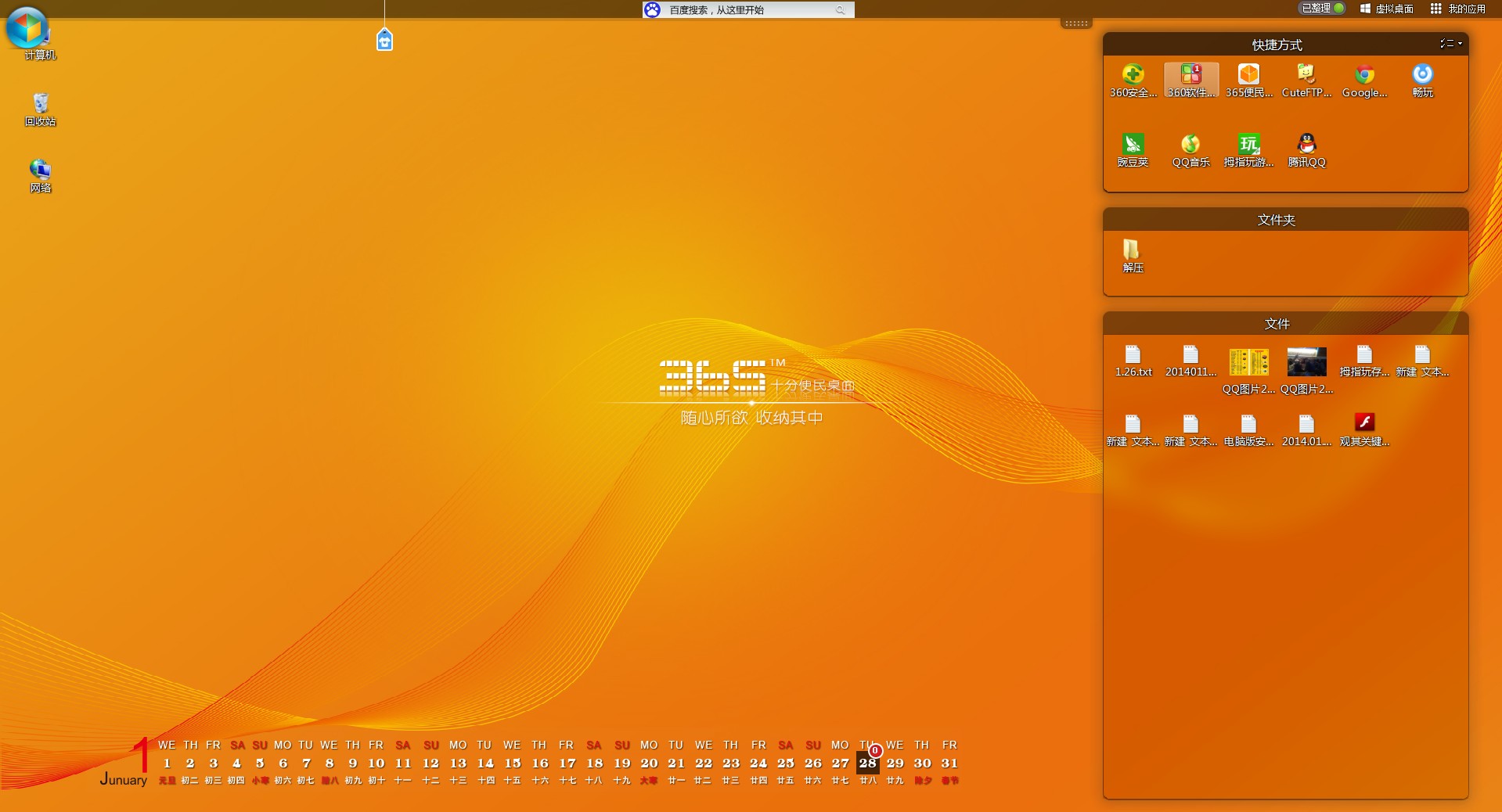The height and width of the screenshot is (812, 1502).
Task: Launch Google Chrome shortcut
Action: 1364,81
